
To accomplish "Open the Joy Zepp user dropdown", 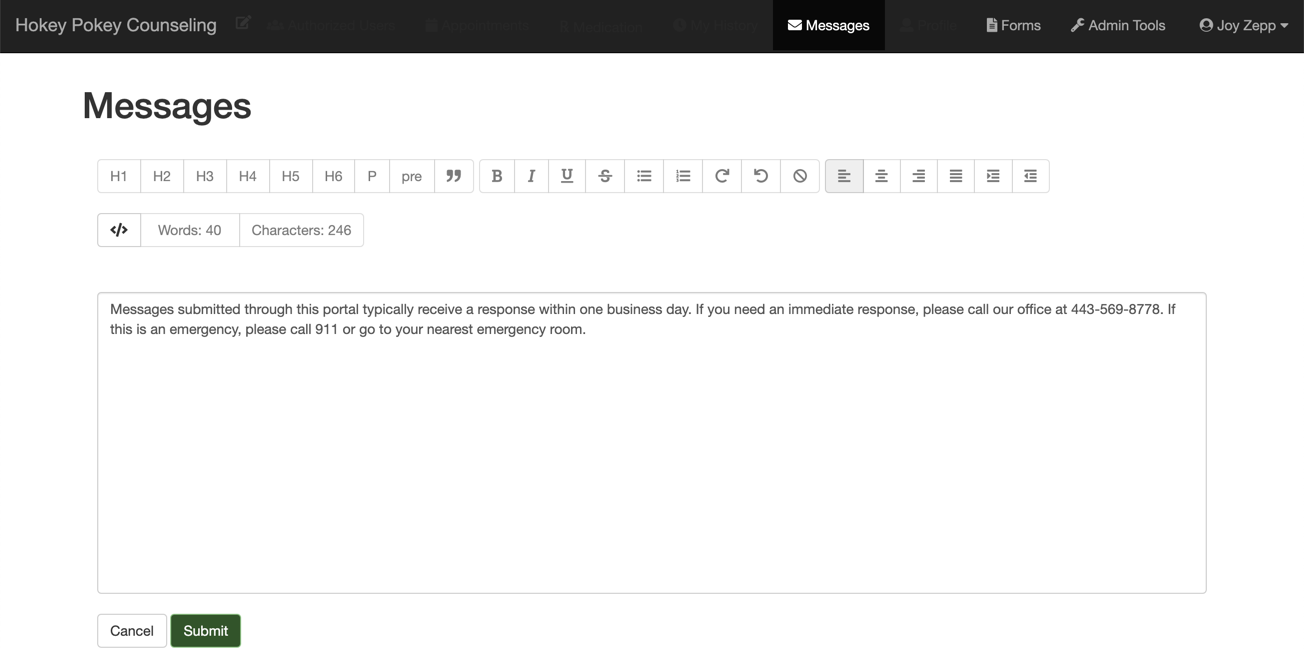I will coord(1243,25).
